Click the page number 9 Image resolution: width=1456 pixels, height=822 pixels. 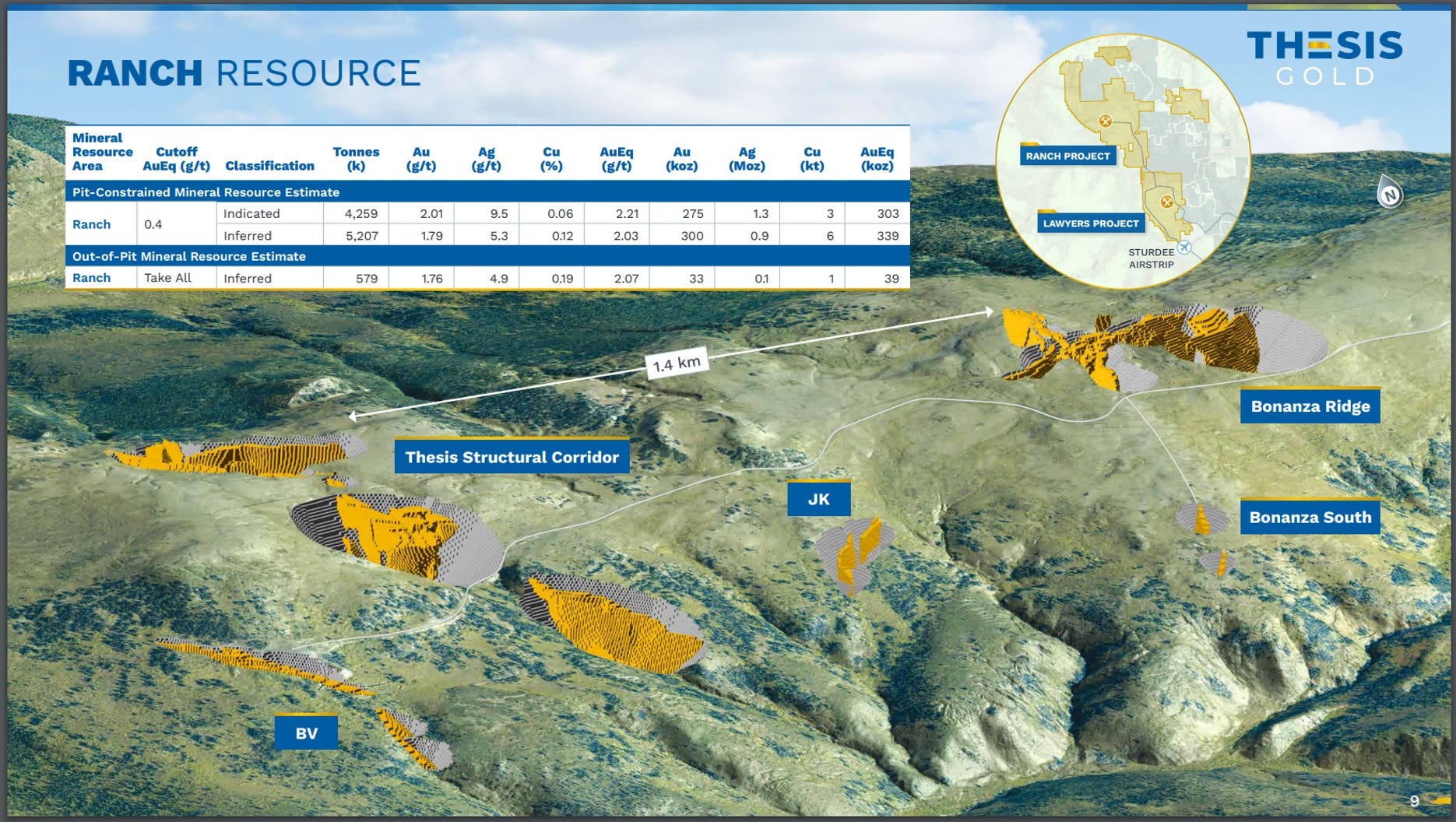[1415, 800]
